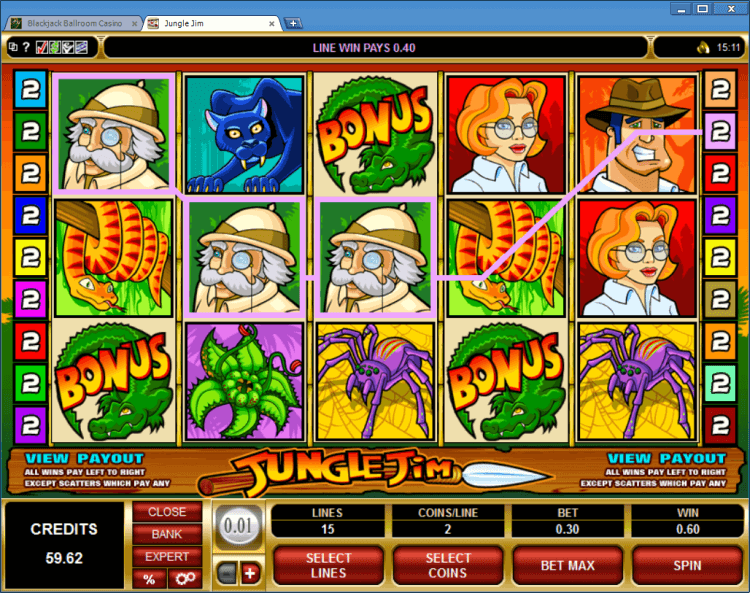
Task: Open the gear settings icon
Action: click(185, 579)
